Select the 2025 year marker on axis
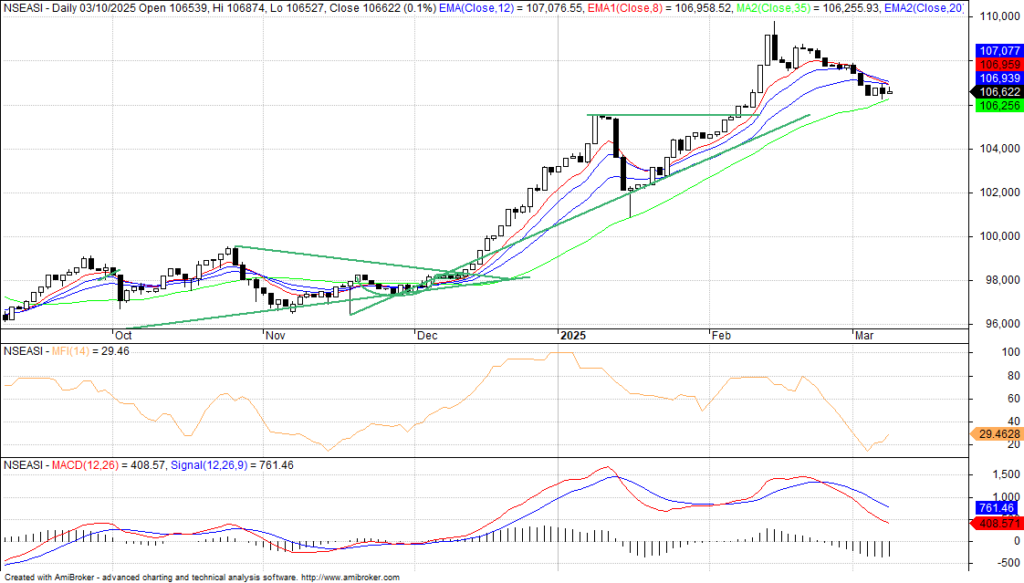 pyautogui.click(x=572, y=336)
